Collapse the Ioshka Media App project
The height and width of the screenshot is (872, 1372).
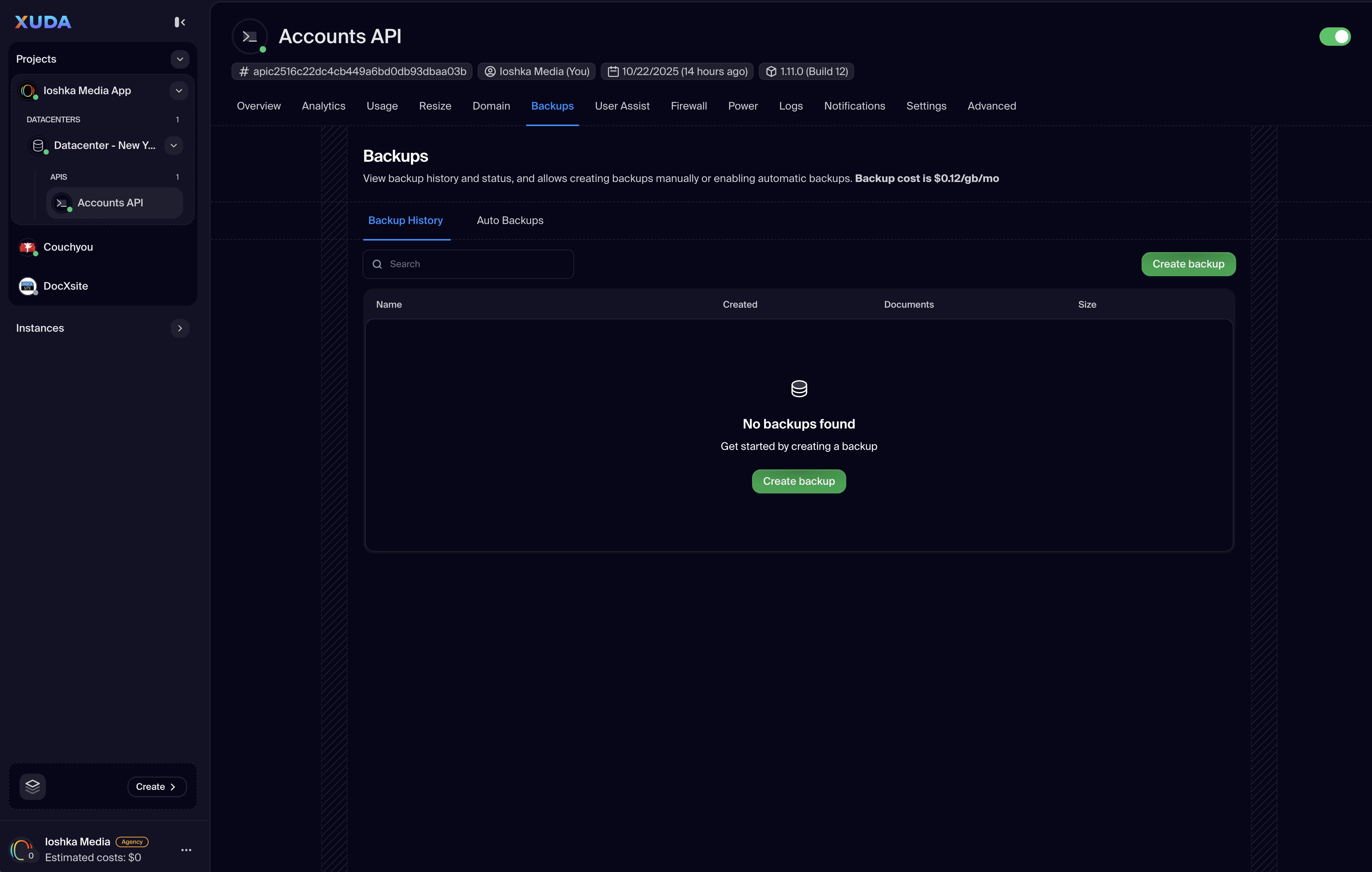[x=178, y=90]
